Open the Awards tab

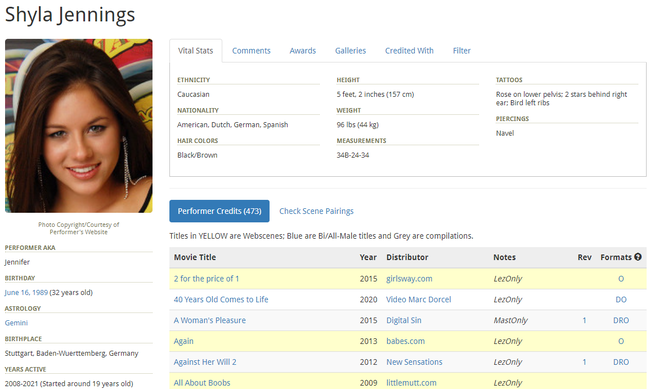303,51
